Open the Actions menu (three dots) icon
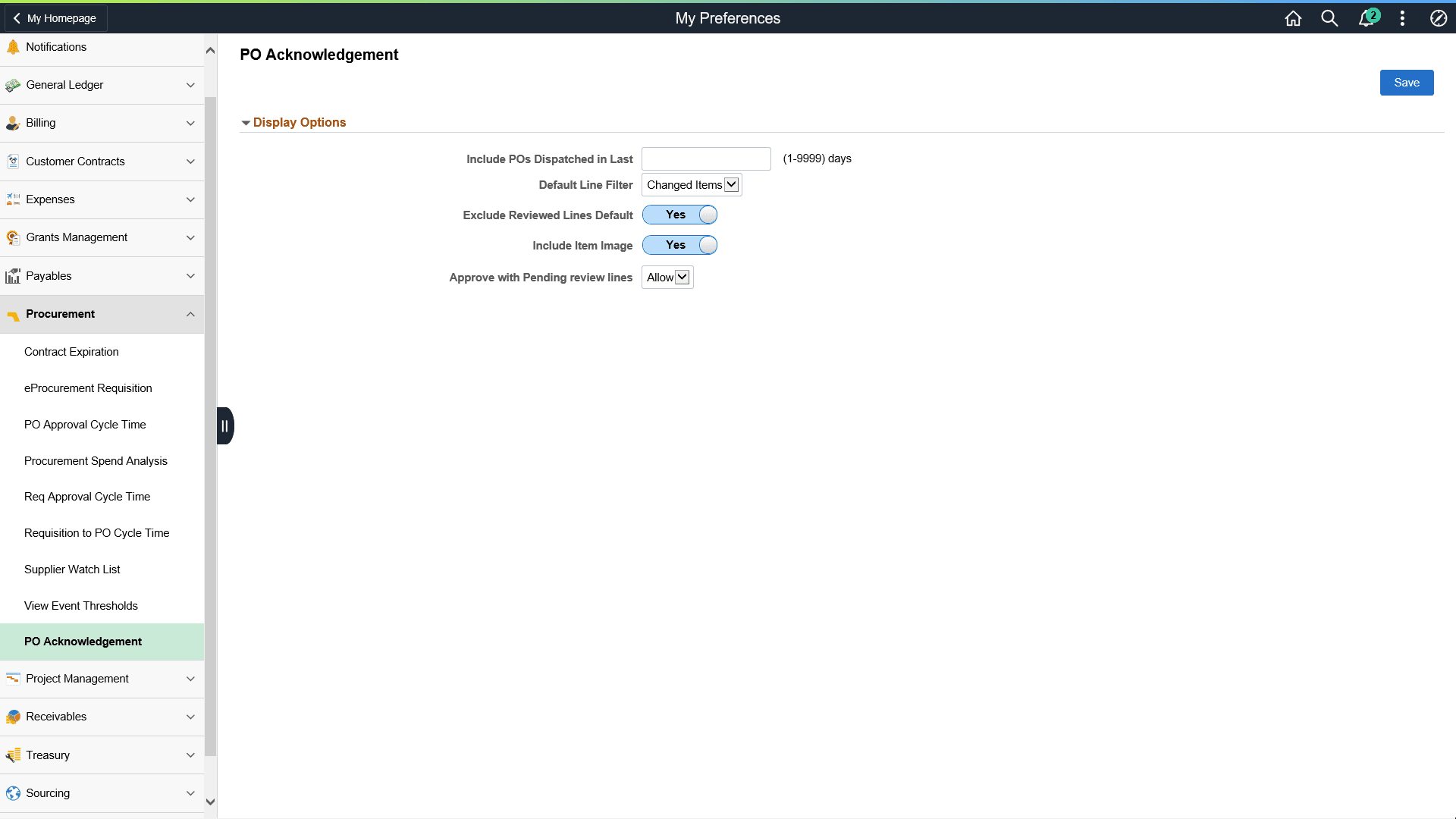Image resolution: width=1456 pixels, height=819 pixels. tap(1402, 17)
